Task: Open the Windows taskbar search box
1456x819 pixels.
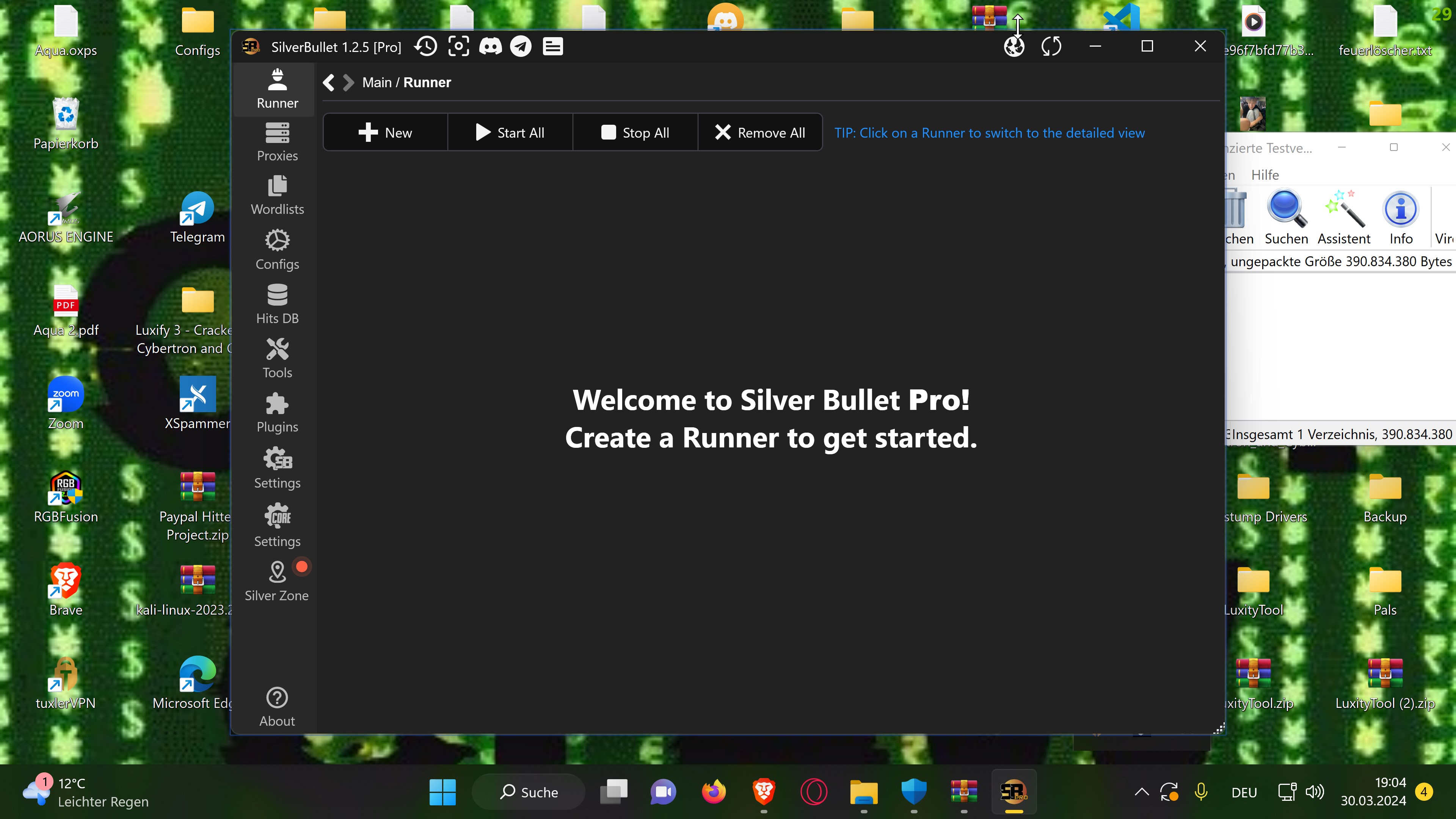Action: 529,792
